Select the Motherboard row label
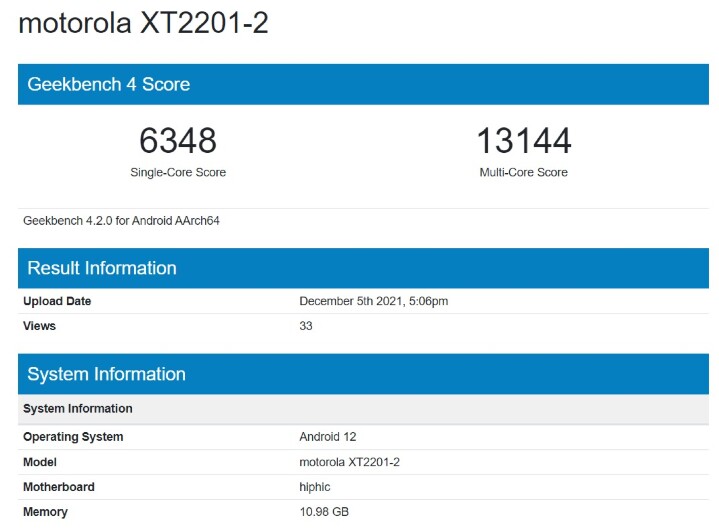The image size is (719, 530). pyautogui.click(x=59, y=487)
